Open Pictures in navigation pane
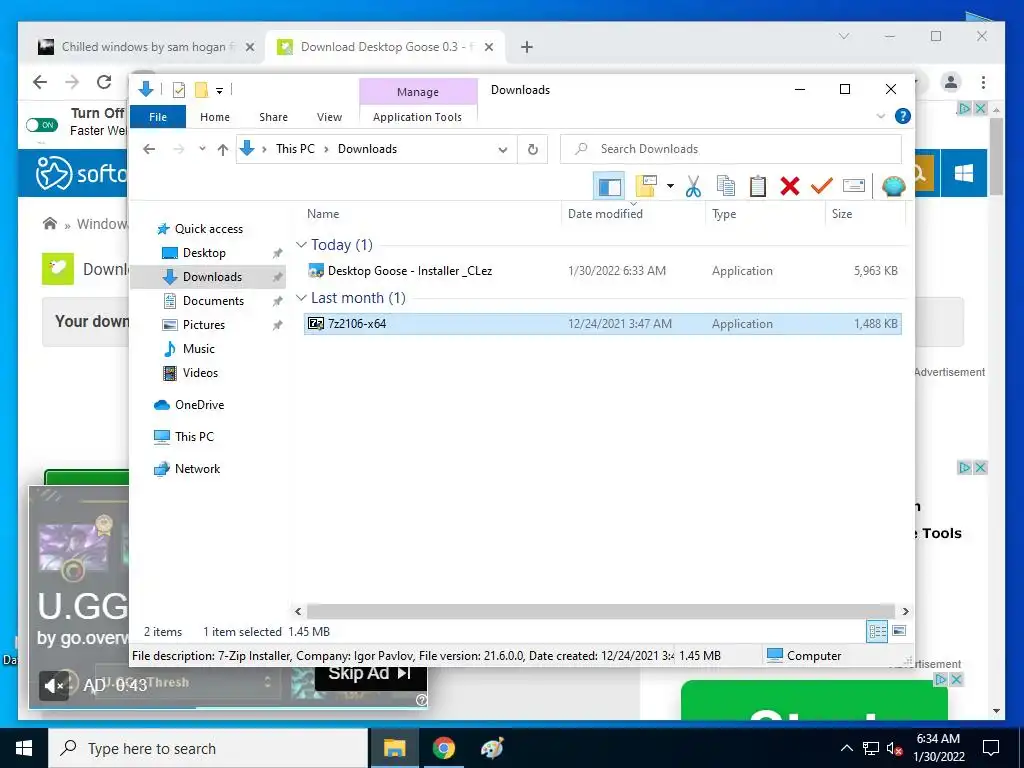This screenshot has height=768, width=1024. pyautogui.click(x=203, y=325)
